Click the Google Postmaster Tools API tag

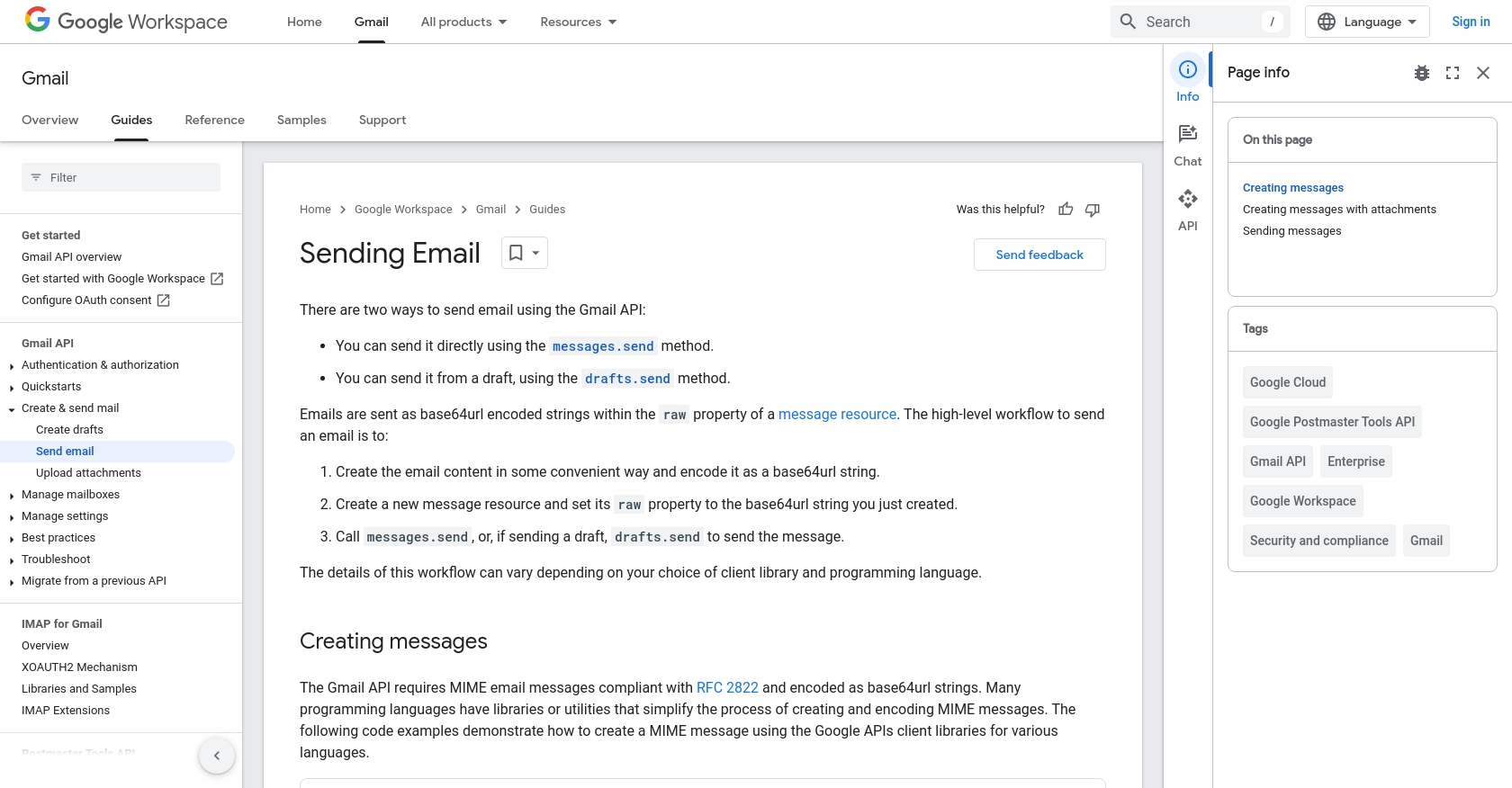[x=1332, y=422]
